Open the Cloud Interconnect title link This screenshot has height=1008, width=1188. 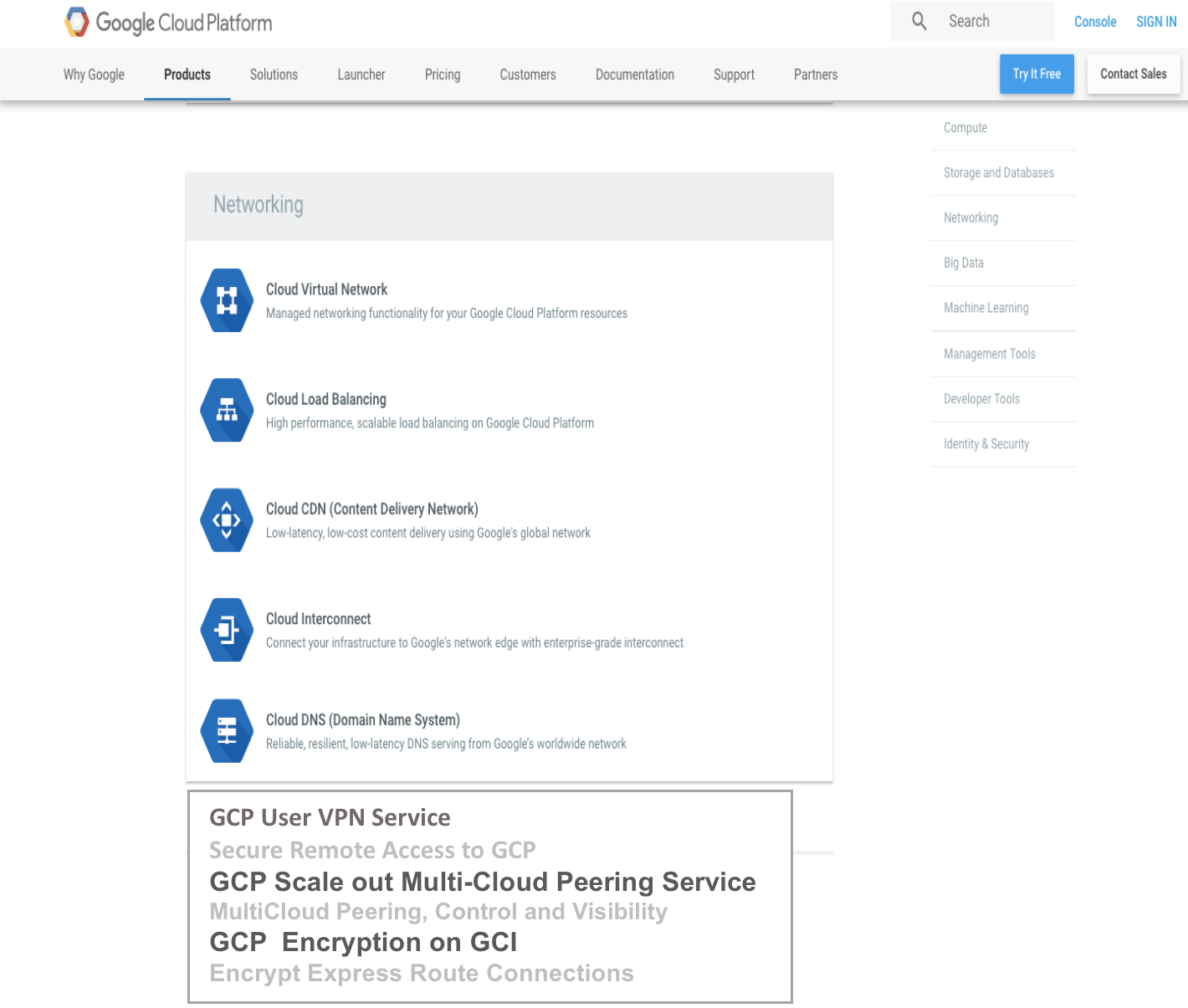click(319, 619)
